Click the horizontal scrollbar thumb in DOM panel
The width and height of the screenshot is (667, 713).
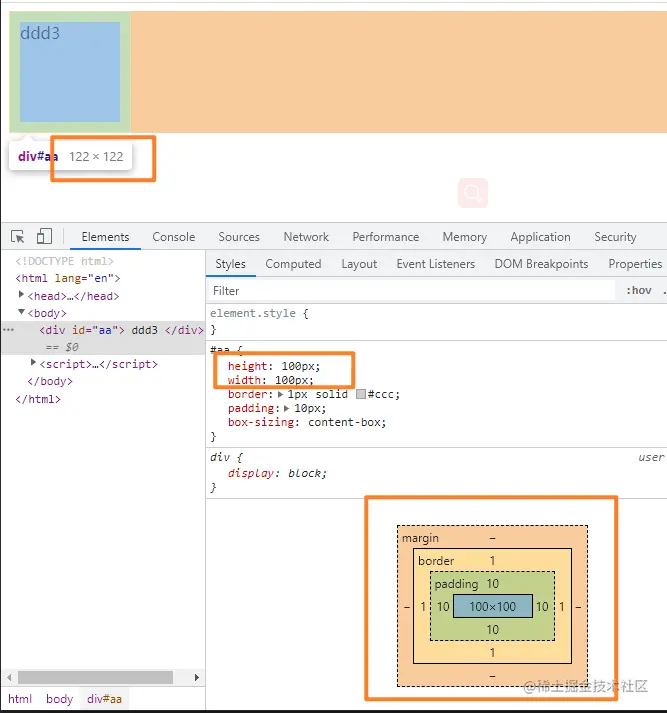pyautogui.click(x=95, y=678)
